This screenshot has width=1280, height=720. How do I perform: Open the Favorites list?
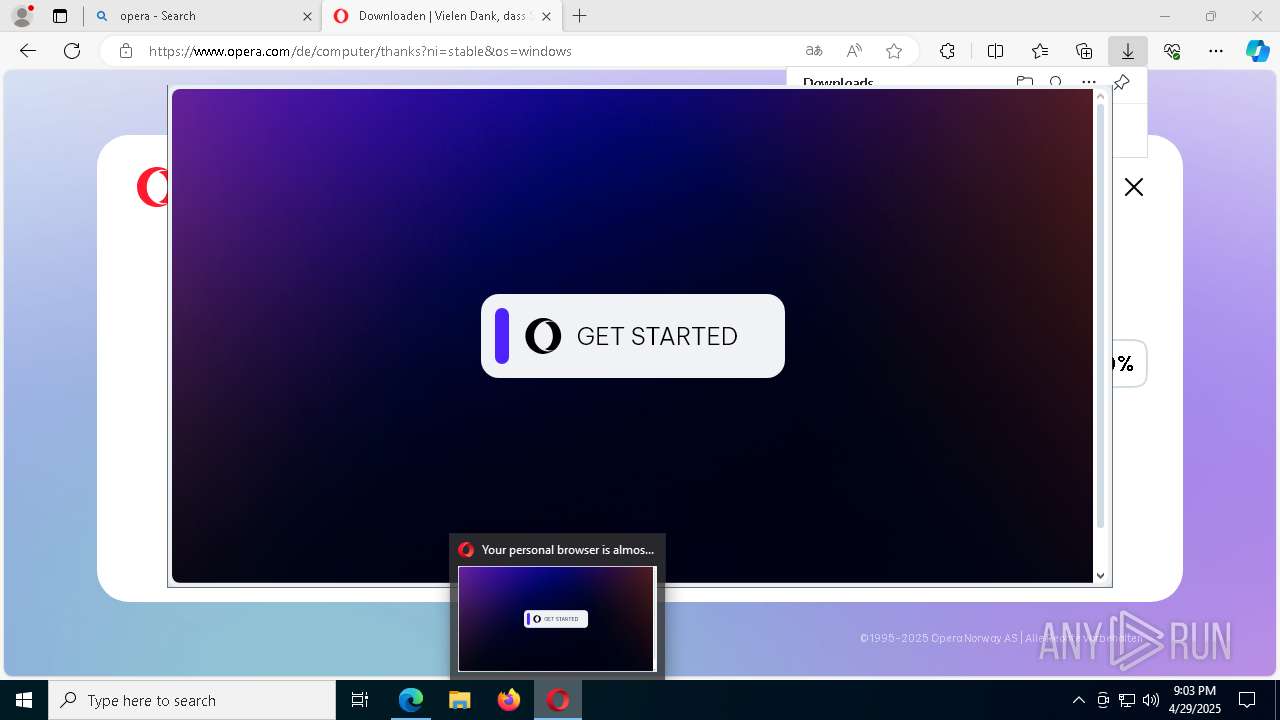[x=1040, y=51]
